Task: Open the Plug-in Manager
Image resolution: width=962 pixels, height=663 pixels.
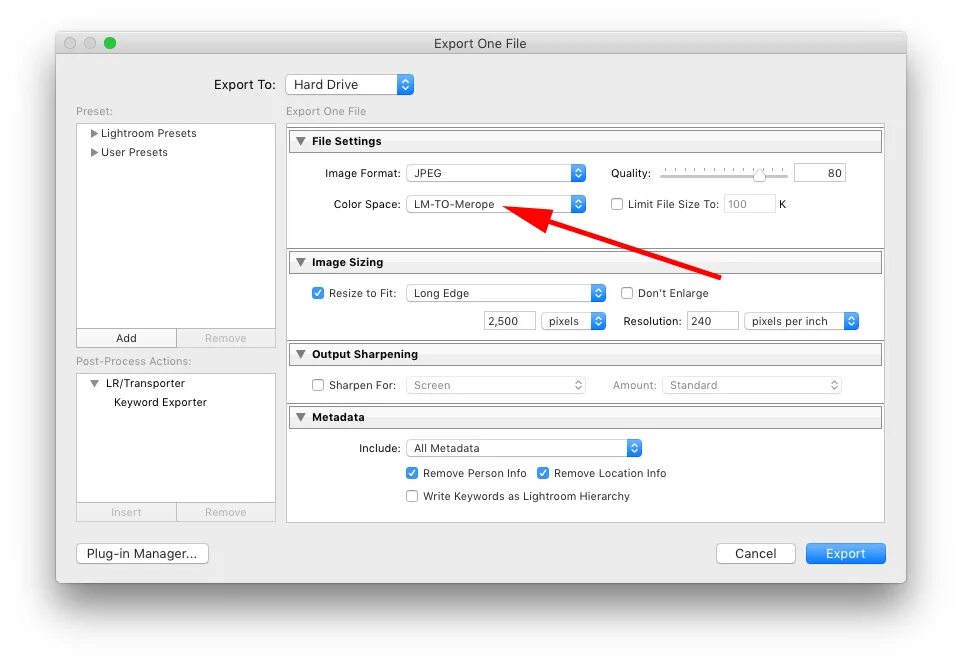Action: (x=142, y=554)
